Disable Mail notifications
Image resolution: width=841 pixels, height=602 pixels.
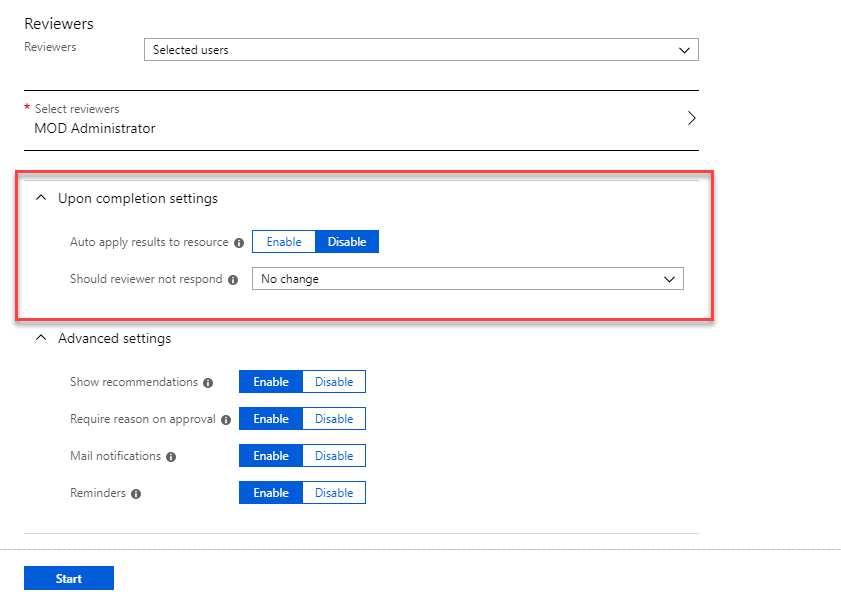pyautogui.click(x=334, y=456)
